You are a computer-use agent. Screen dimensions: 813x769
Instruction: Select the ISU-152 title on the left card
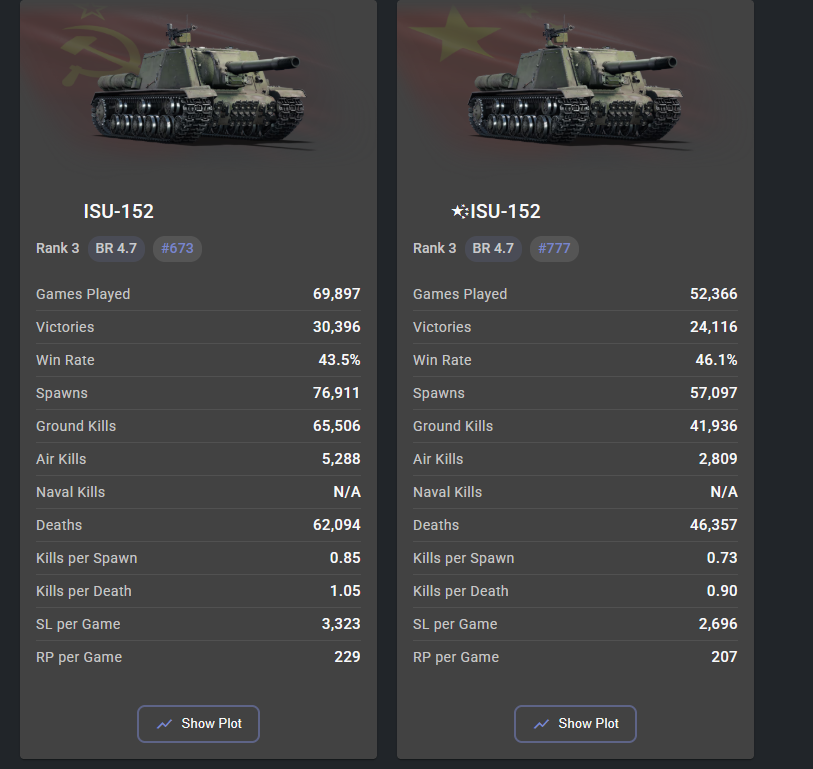click(119, 212)
